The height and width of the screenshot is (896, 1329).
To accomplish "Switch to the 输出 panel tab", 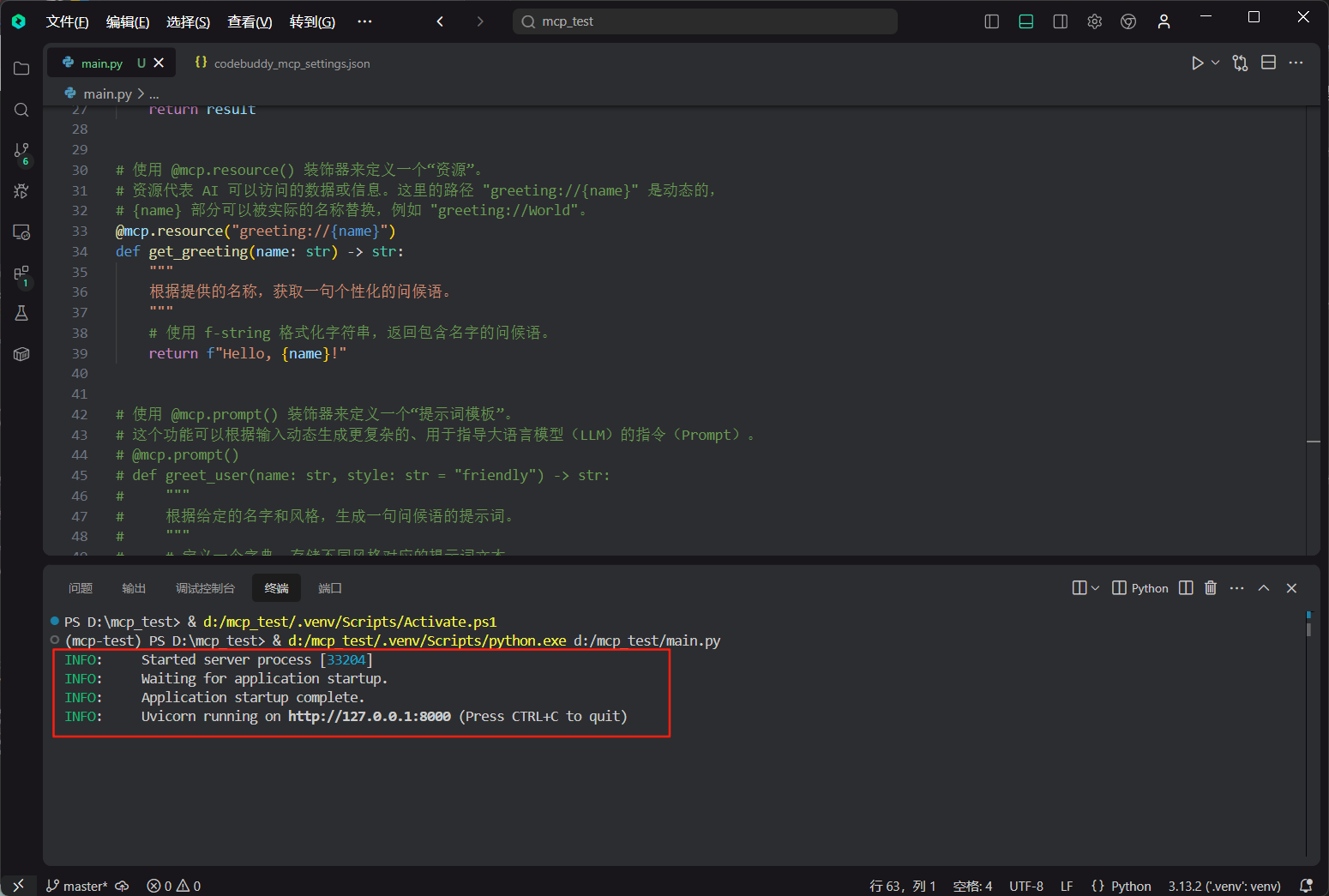I will (x=134, y=587).
